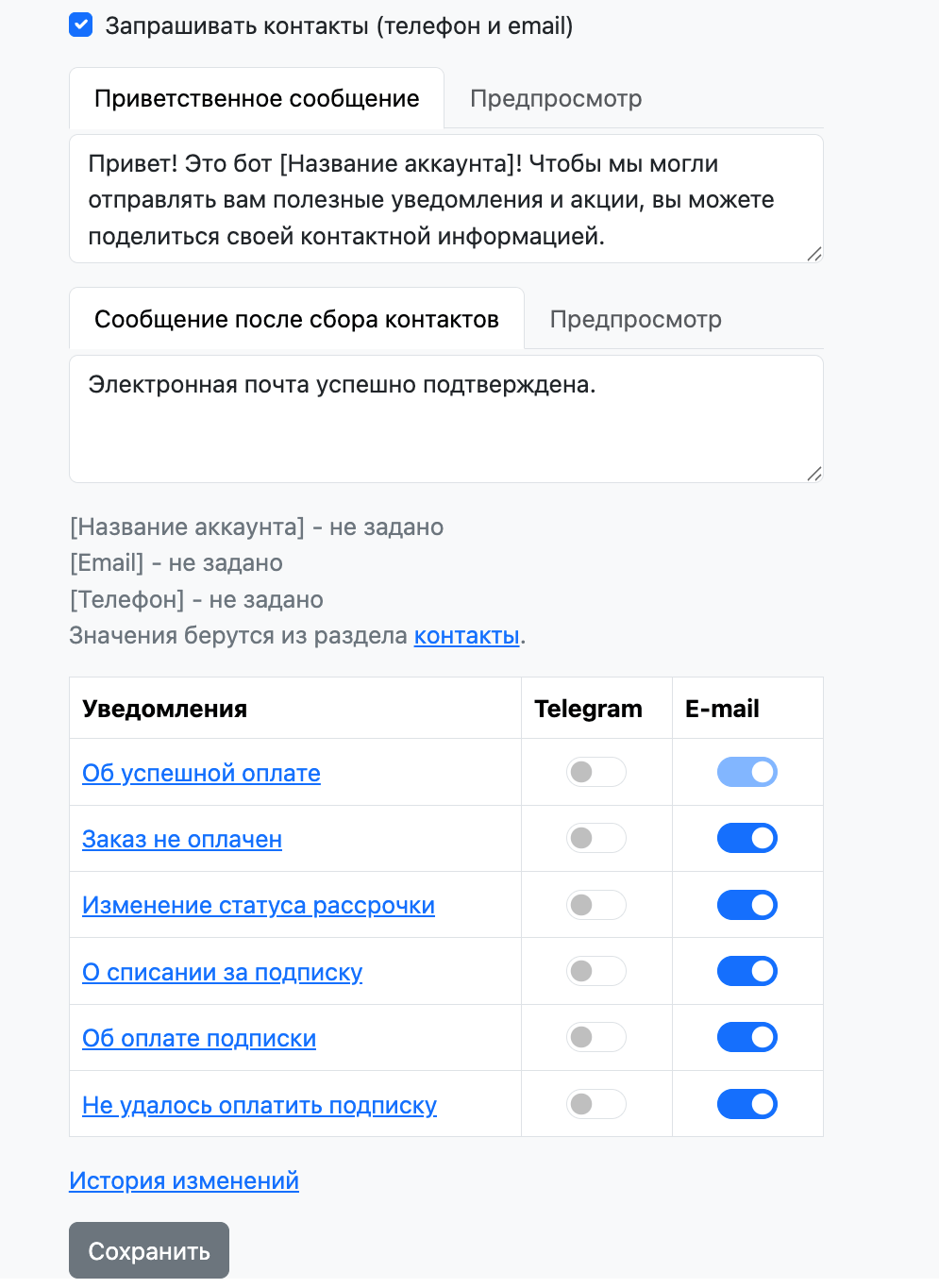Viewport: 939px width, 1288px height.
Task: Open the "История изменений" link
Action: click(184, 1181)
